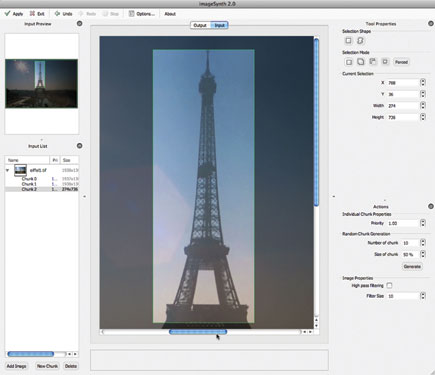Click the left panel collapse handle arrow
Viewport: 435px width, 375px height.
85,197
